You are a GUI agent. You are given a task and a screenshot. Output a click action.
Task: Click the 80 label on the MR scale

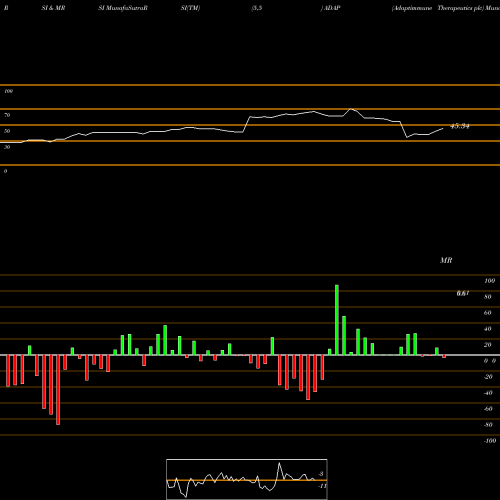point(488,297)
